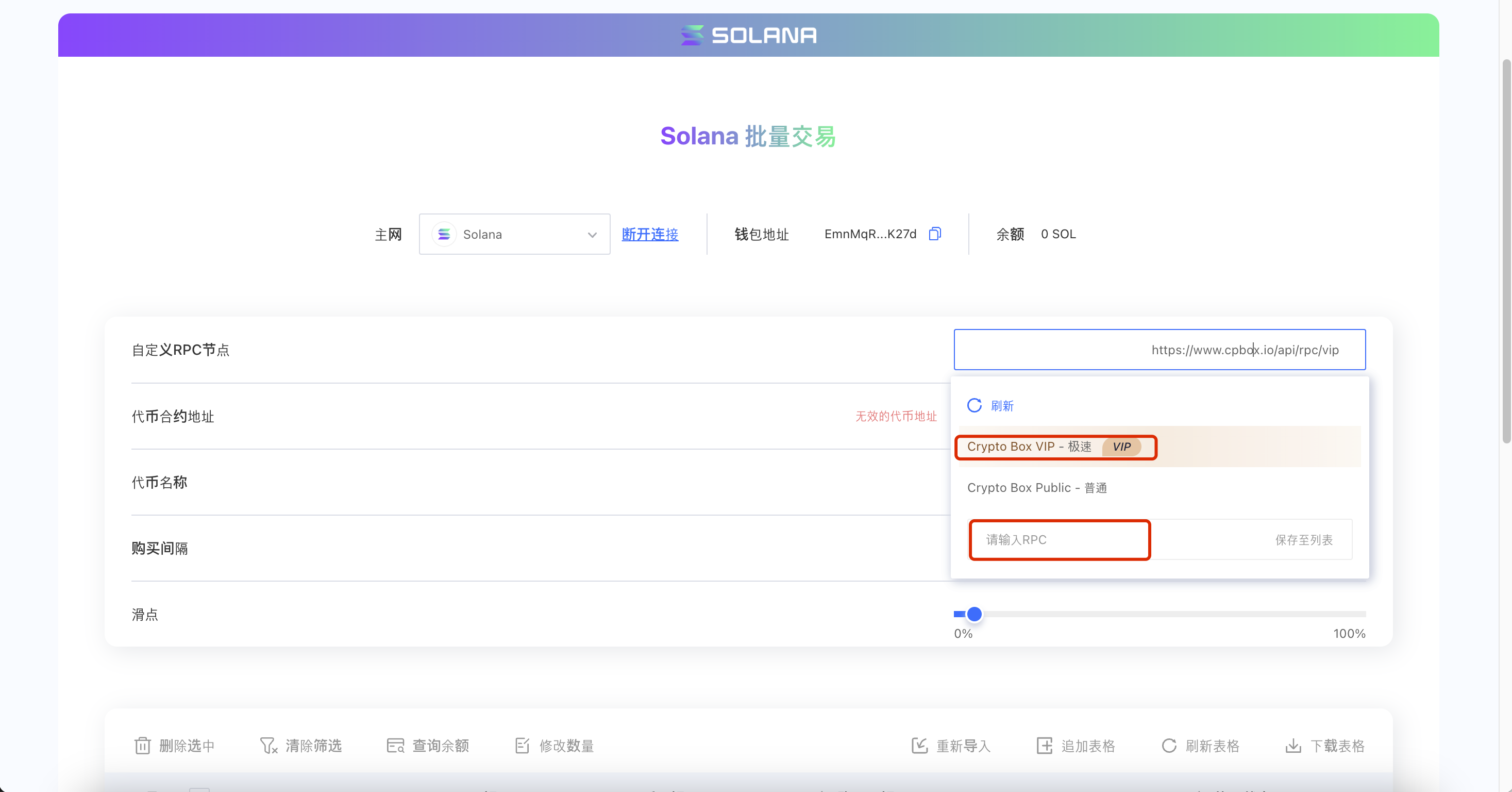Click the 代币名称 label
The height and width of the screenshot is (792, 1512).
tap(159, 482)
